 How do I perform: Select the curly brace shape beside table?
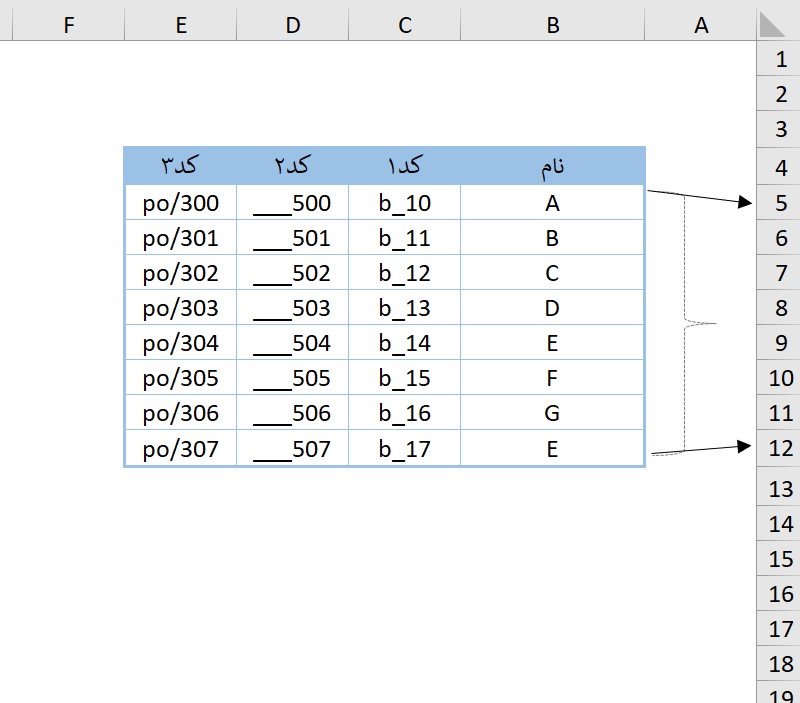(686, 323)
